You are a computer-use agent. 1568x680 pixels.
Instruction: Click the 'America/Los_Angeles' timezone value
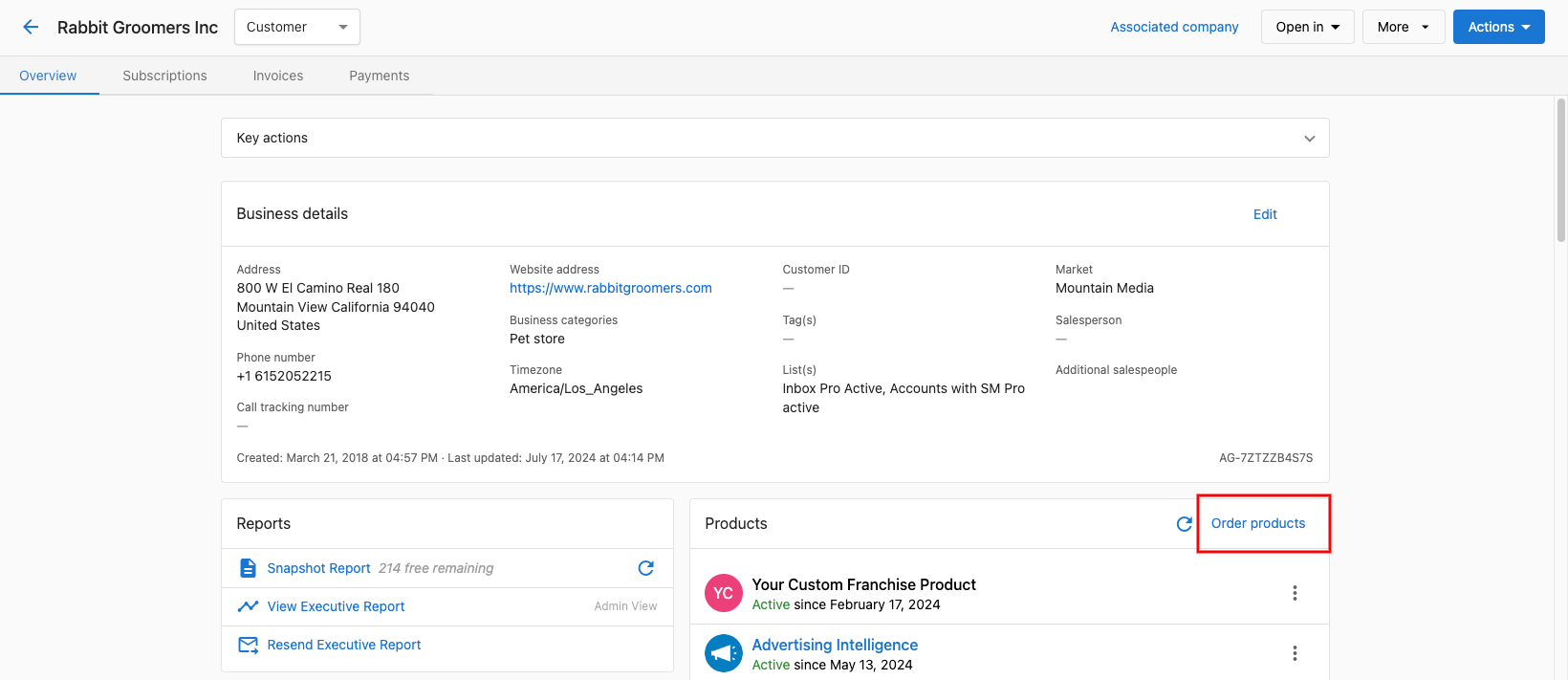(577, 388)
